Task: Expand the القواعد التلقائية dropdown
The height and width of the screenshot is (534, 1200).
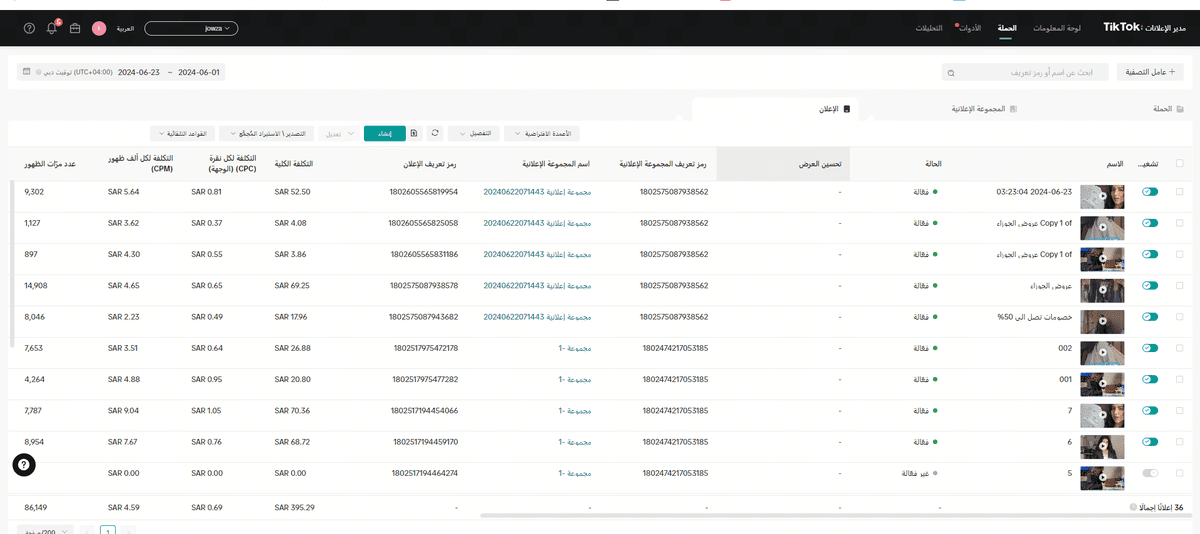Action: click(x=181, y=133)
